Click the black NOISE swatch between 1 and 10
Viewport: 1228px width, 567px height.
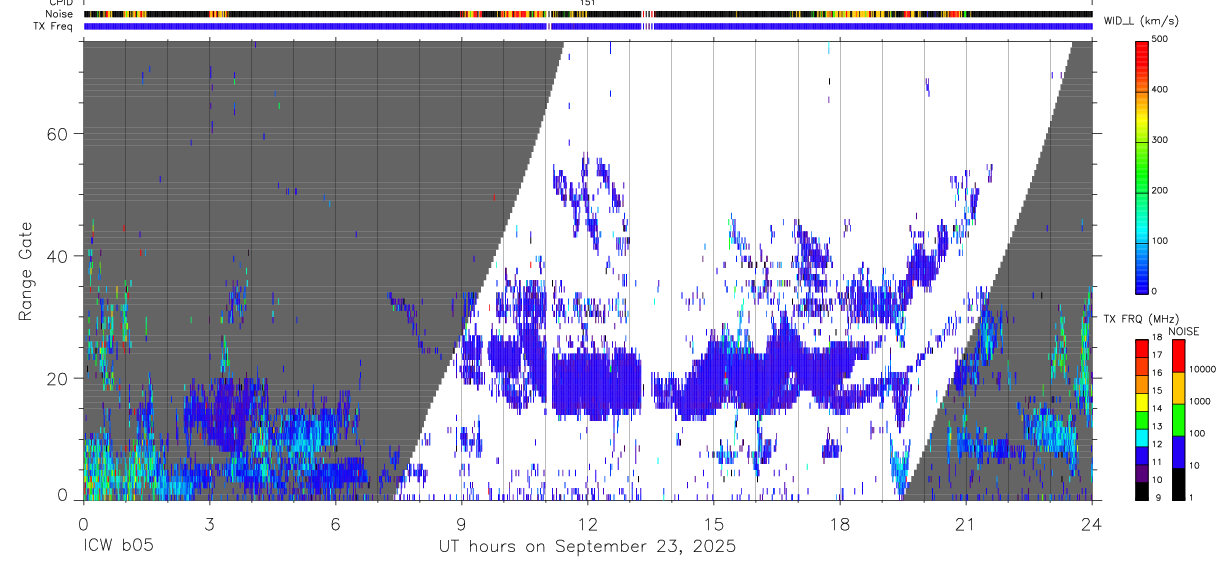pyautogui.click(x=1178, y=482)
